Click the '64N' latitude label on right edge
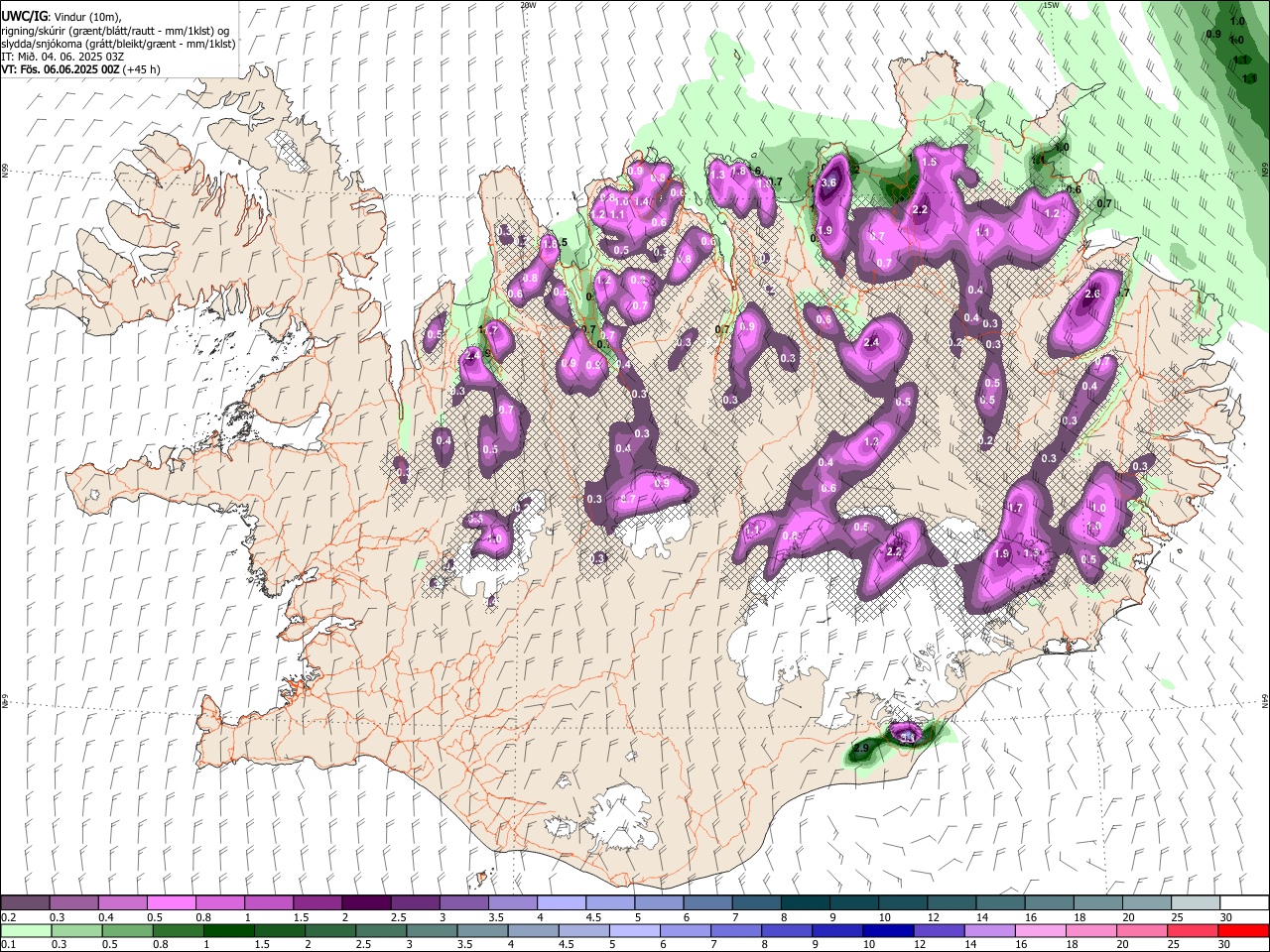This screenshot has width=1270, height=952. click(x=1265, y=699)
